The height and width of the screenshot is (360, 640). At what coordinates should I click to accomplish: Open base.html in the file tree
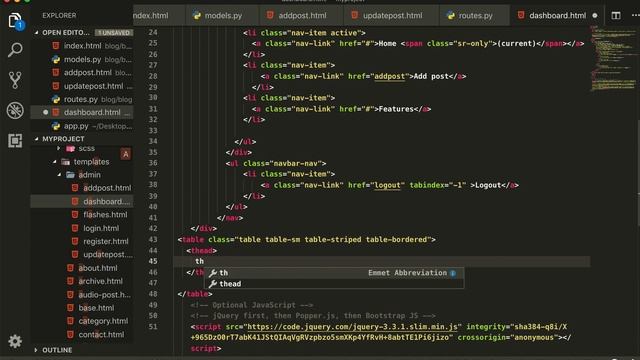[96, 308]
